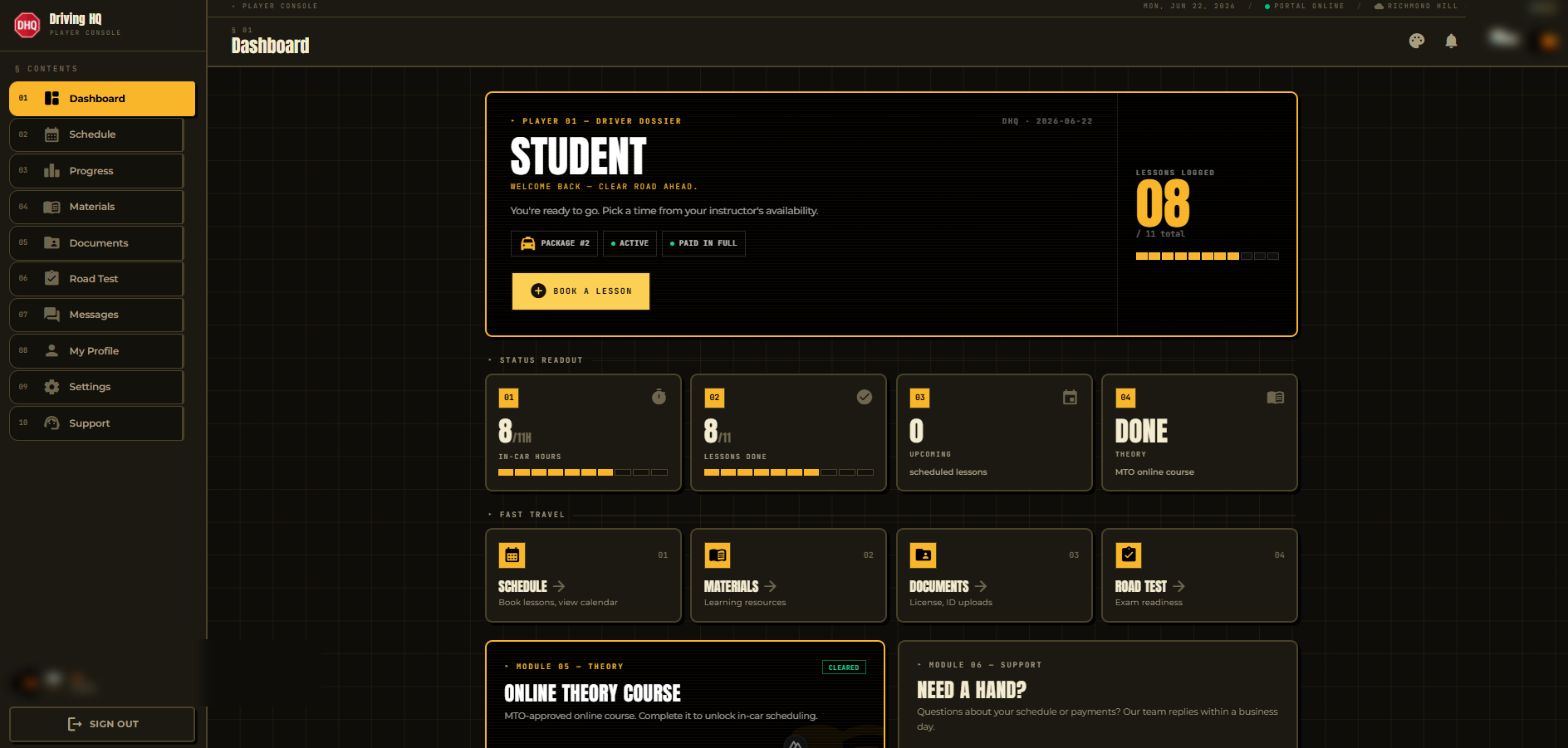Open My Profile from the sidebar
Image resolution: width=1568 pixels, height=748 pixels.
tap(96, 350)
